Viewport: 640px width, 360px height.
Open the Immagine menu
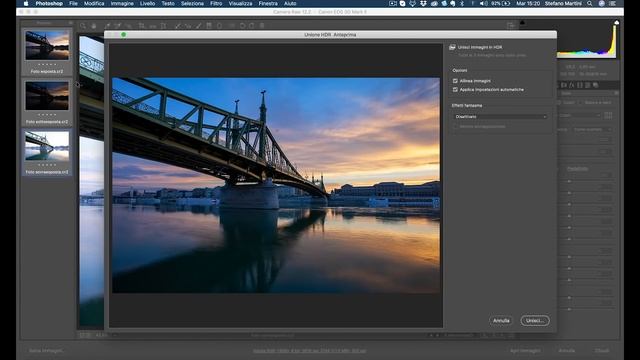tap(122, 3)
